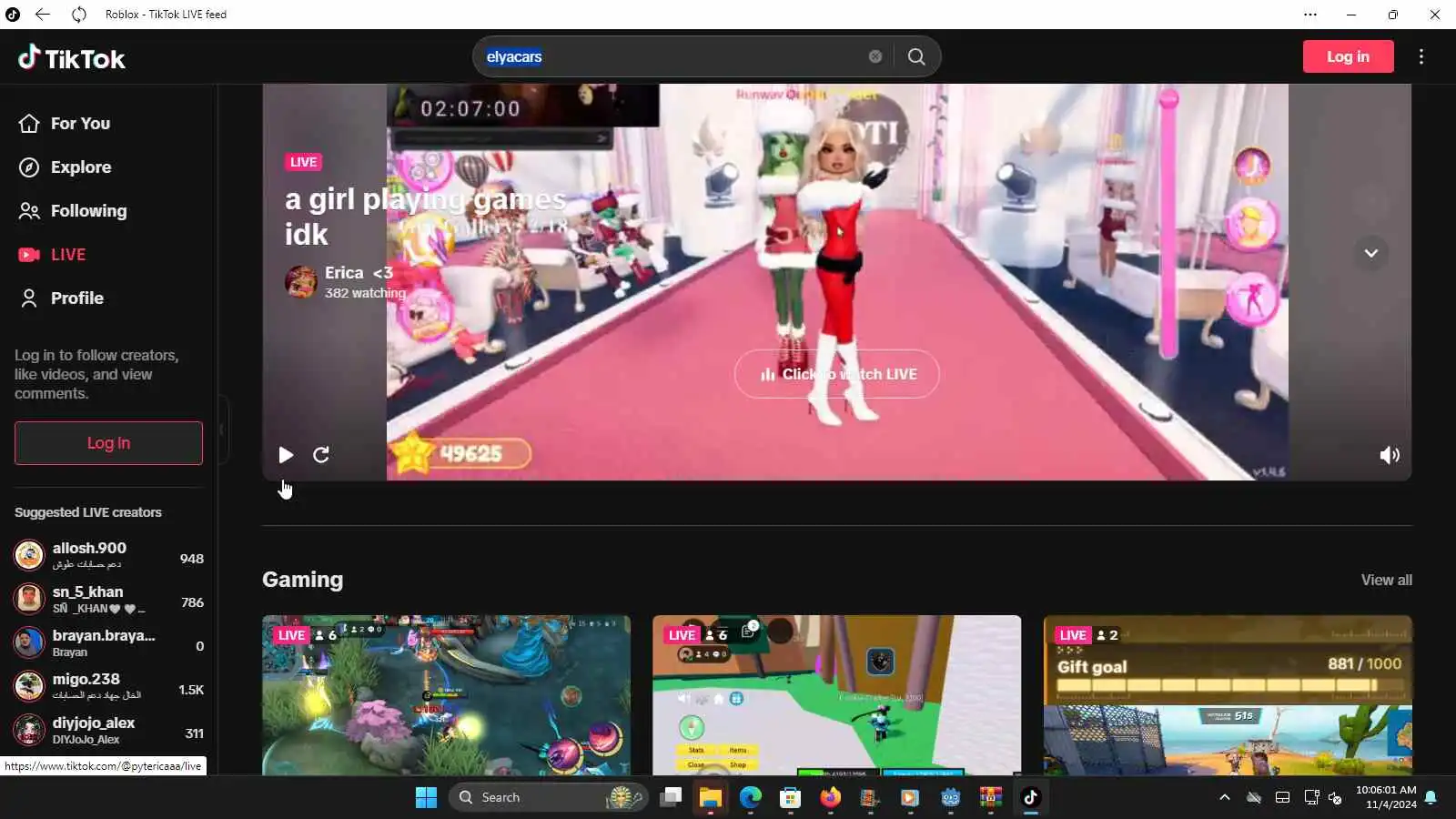Open File Explorer from the taskbar

(x=711, y=797)
